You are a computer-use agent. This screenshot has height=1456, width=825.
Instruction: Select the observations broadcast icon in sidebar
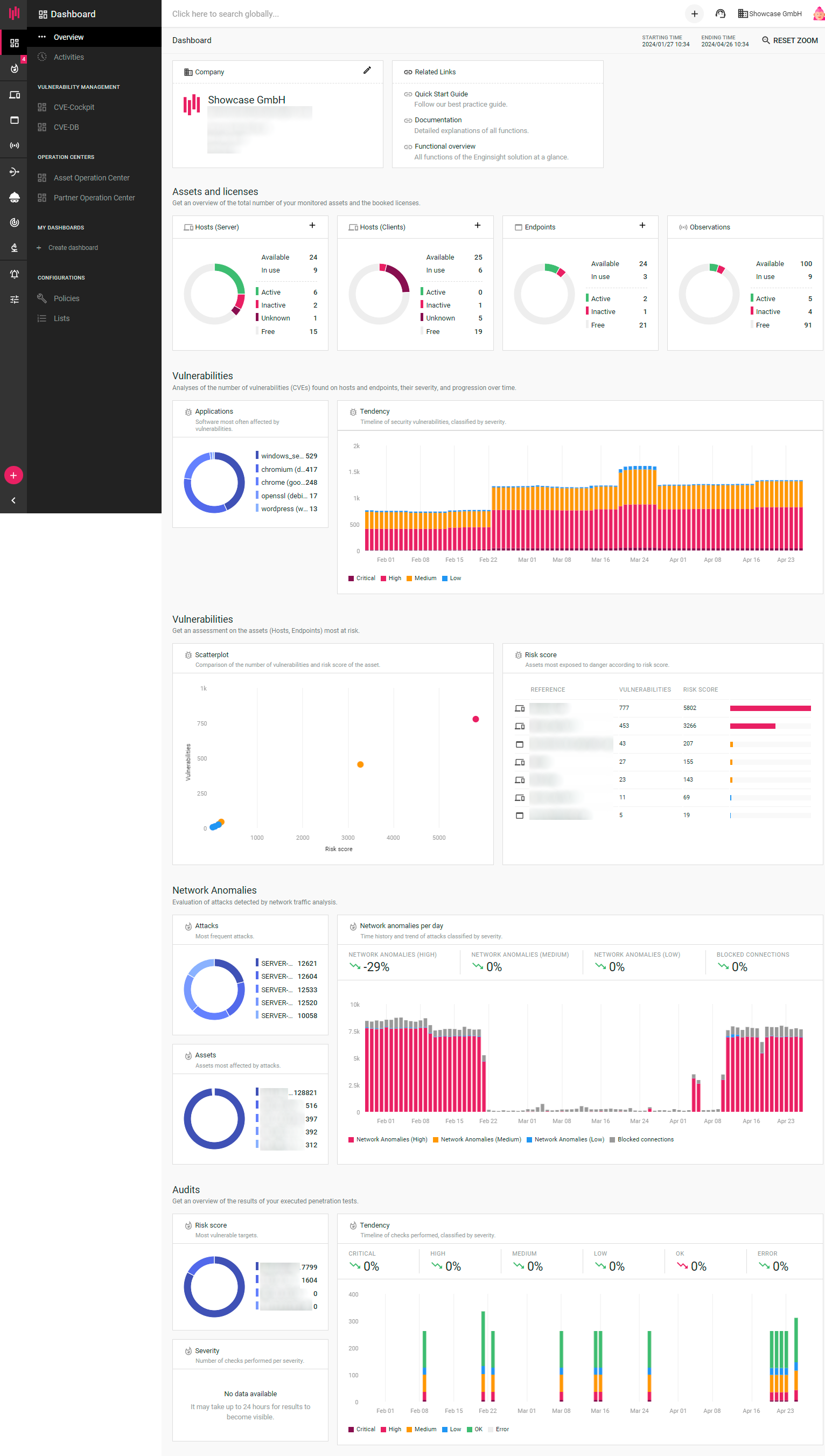click(14, 145)
